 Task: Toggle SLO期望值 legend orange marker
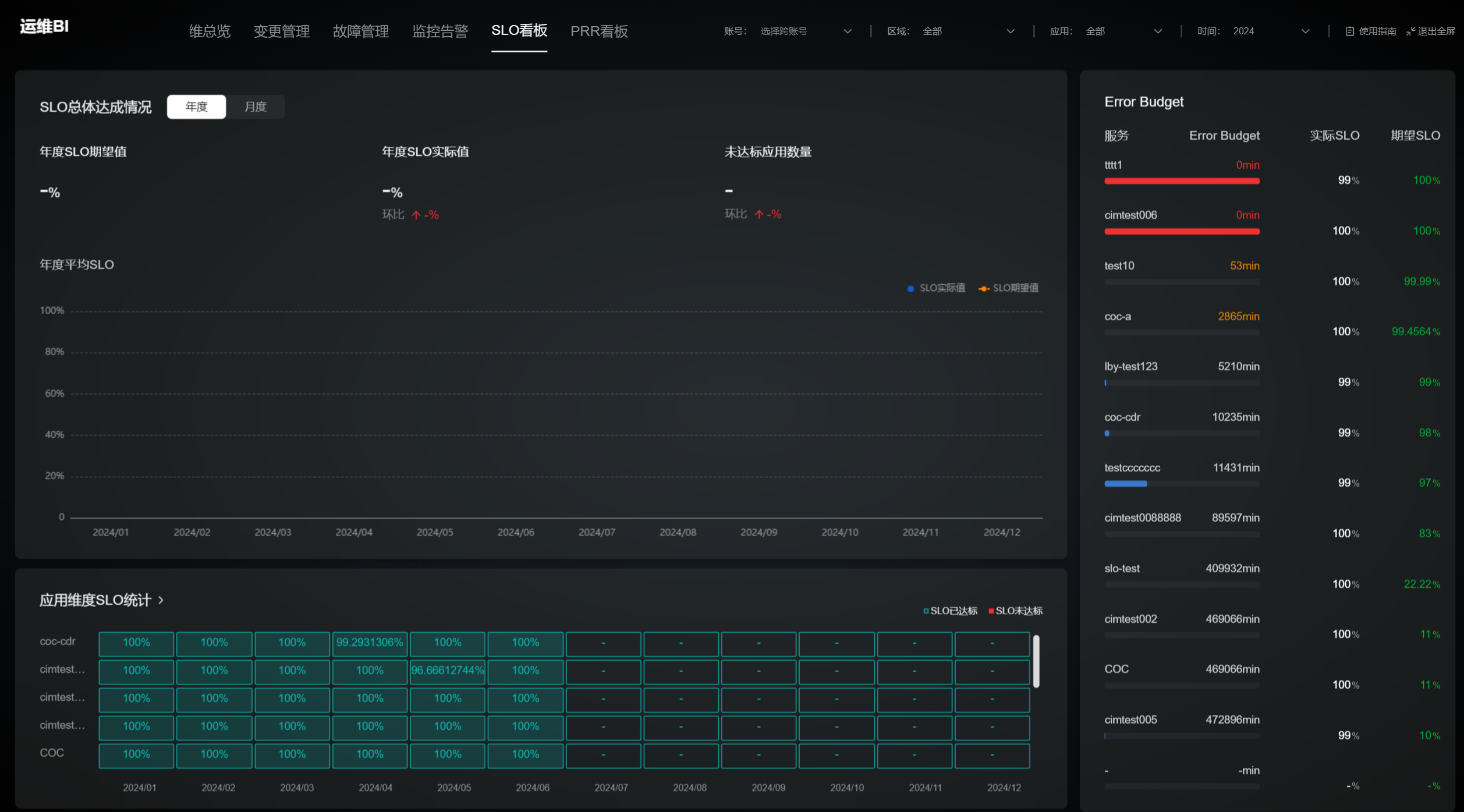[x=984, y=289]
